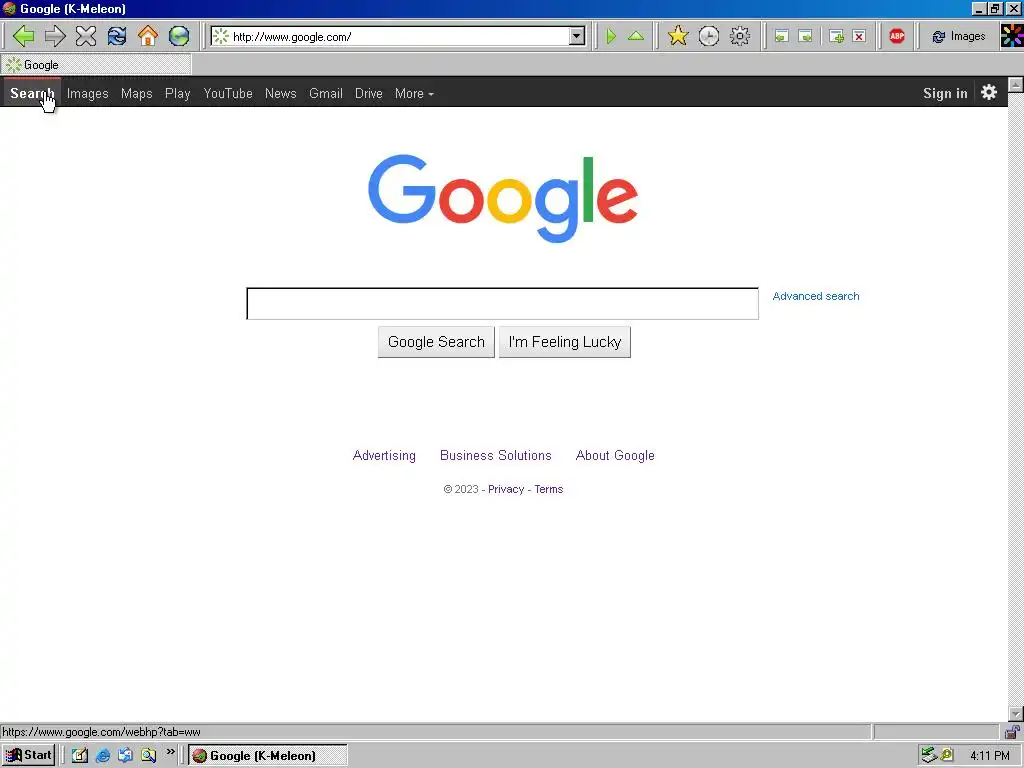Open YouTube in the Google bar
1024x768 pixels.
[228, 93]
